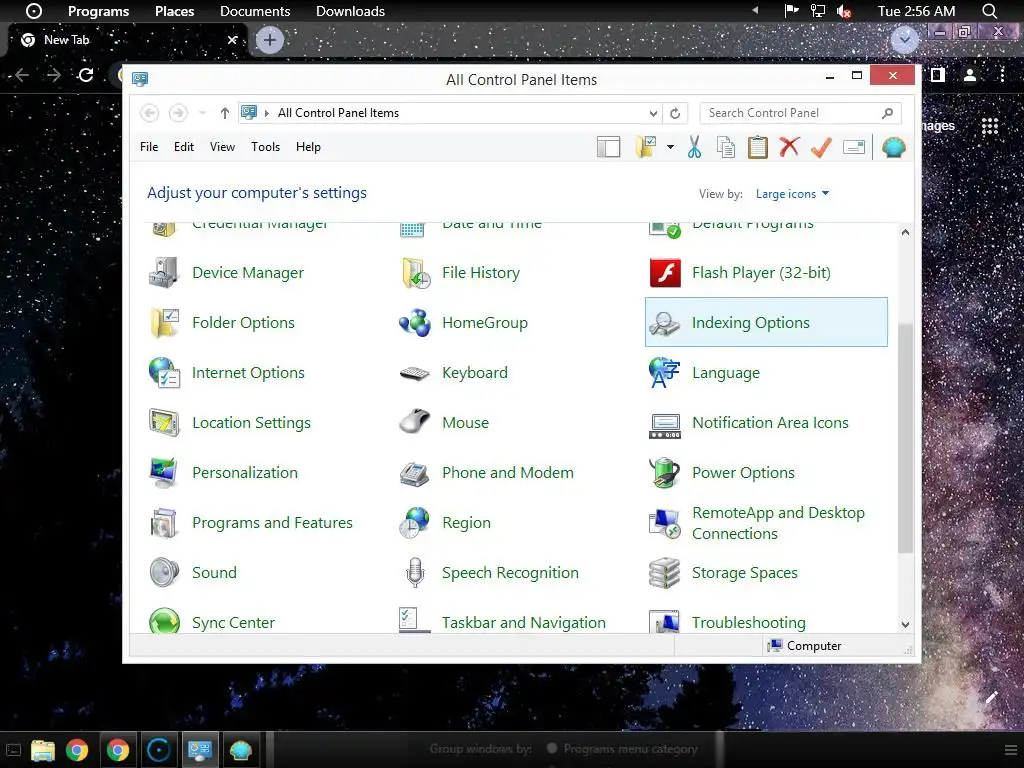The width and height of the screenshot is (1024, 768).
Task: Expand the dropdown arrow beside folder icon
Action: tap(670, 147)
